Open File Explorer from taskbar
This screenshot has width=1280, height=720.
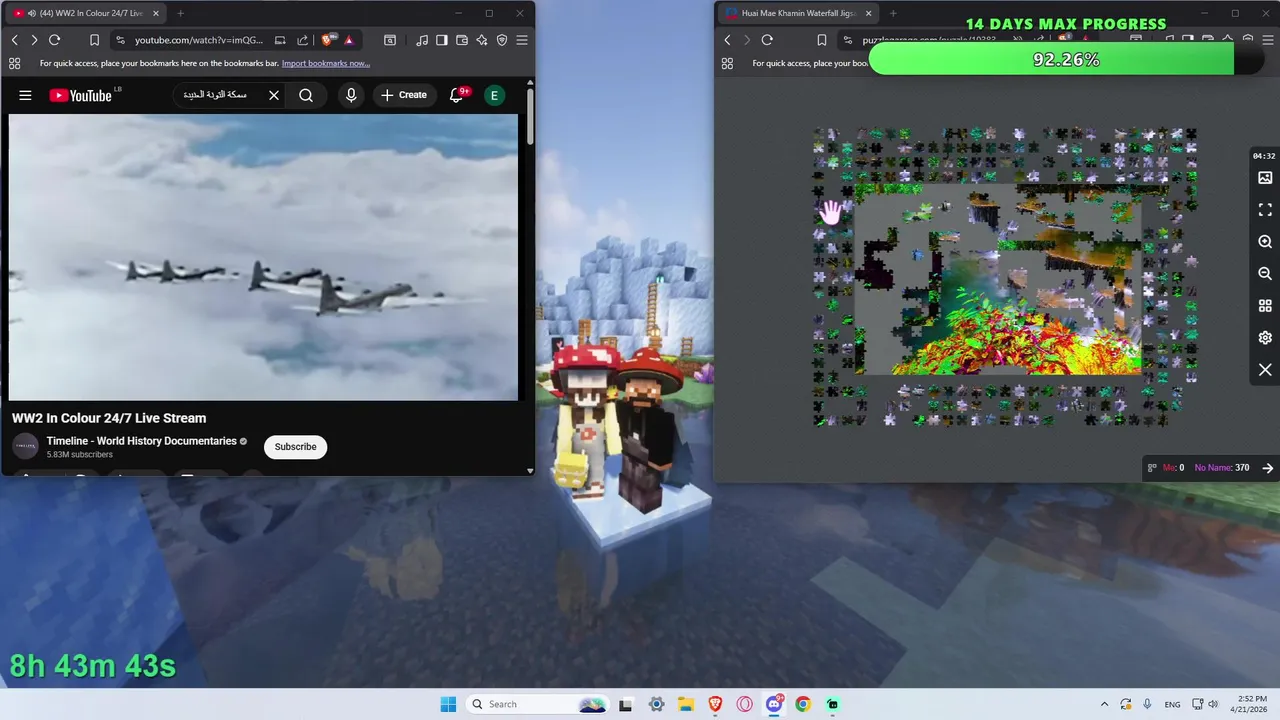[x=686, y=704]
